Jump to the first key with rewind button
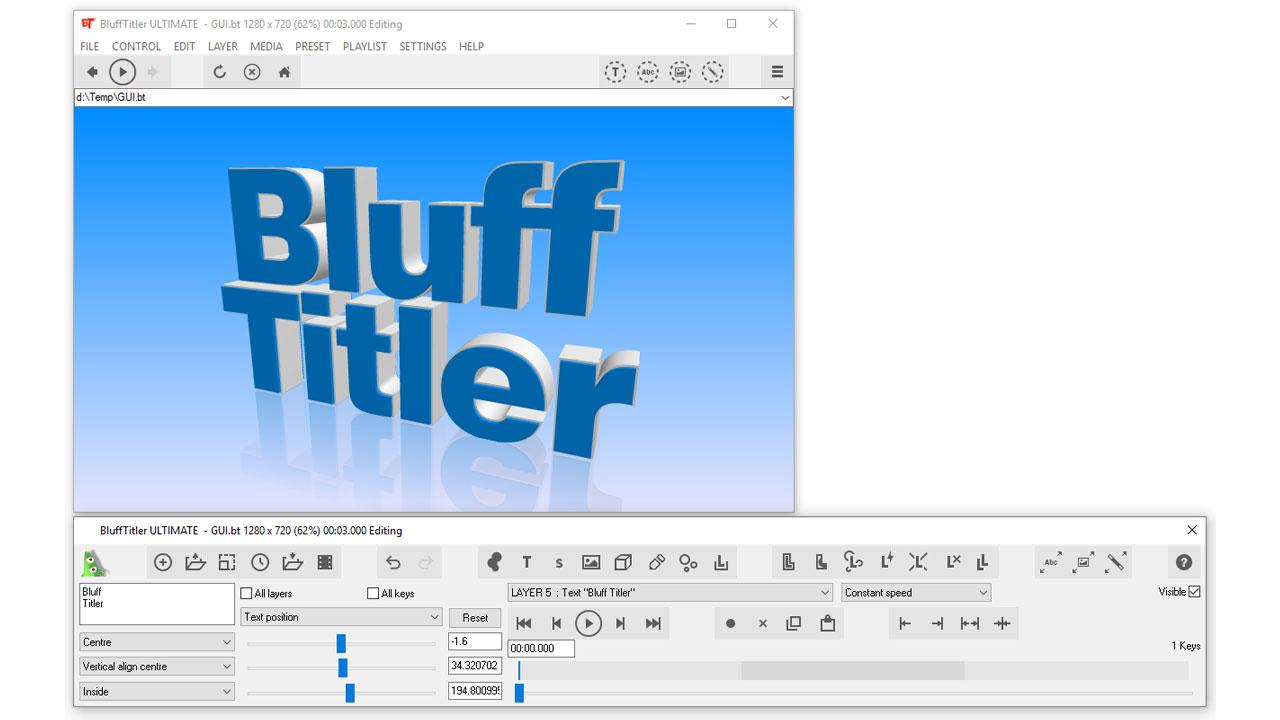This screenshot has height=720, width=1280. tap(523, 623)
